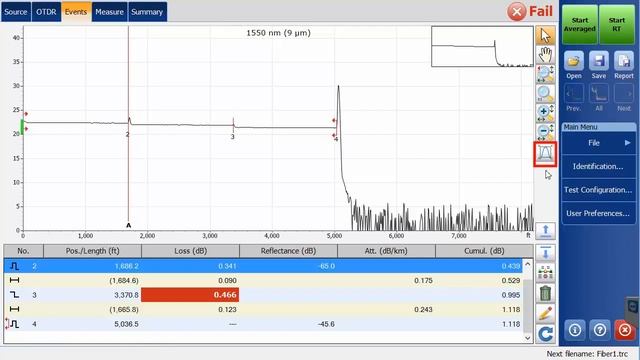This screenshot has height=360, width=640.
Task: Select the arrow pointer tool
Action: (545, 36)
